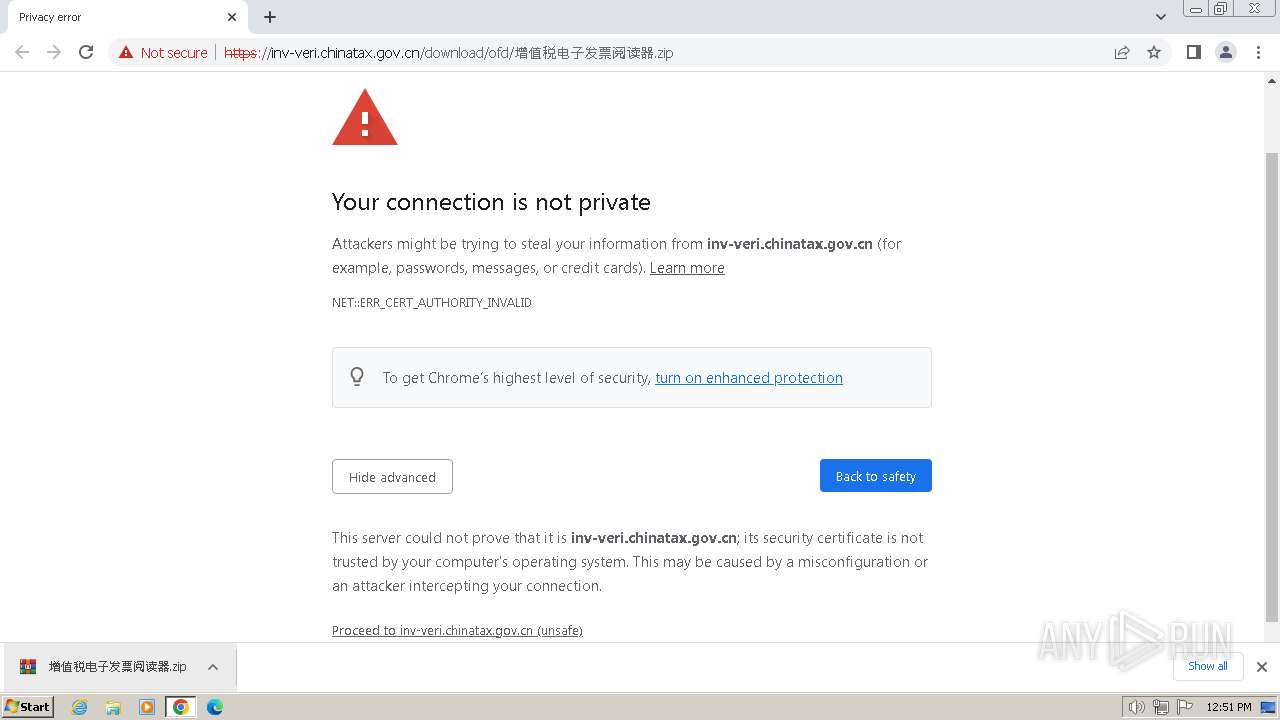Open the Not secure warning indicator
The height and width of the screenshot is (720, 1280).
pyautogui.click(x=163, y=53)
